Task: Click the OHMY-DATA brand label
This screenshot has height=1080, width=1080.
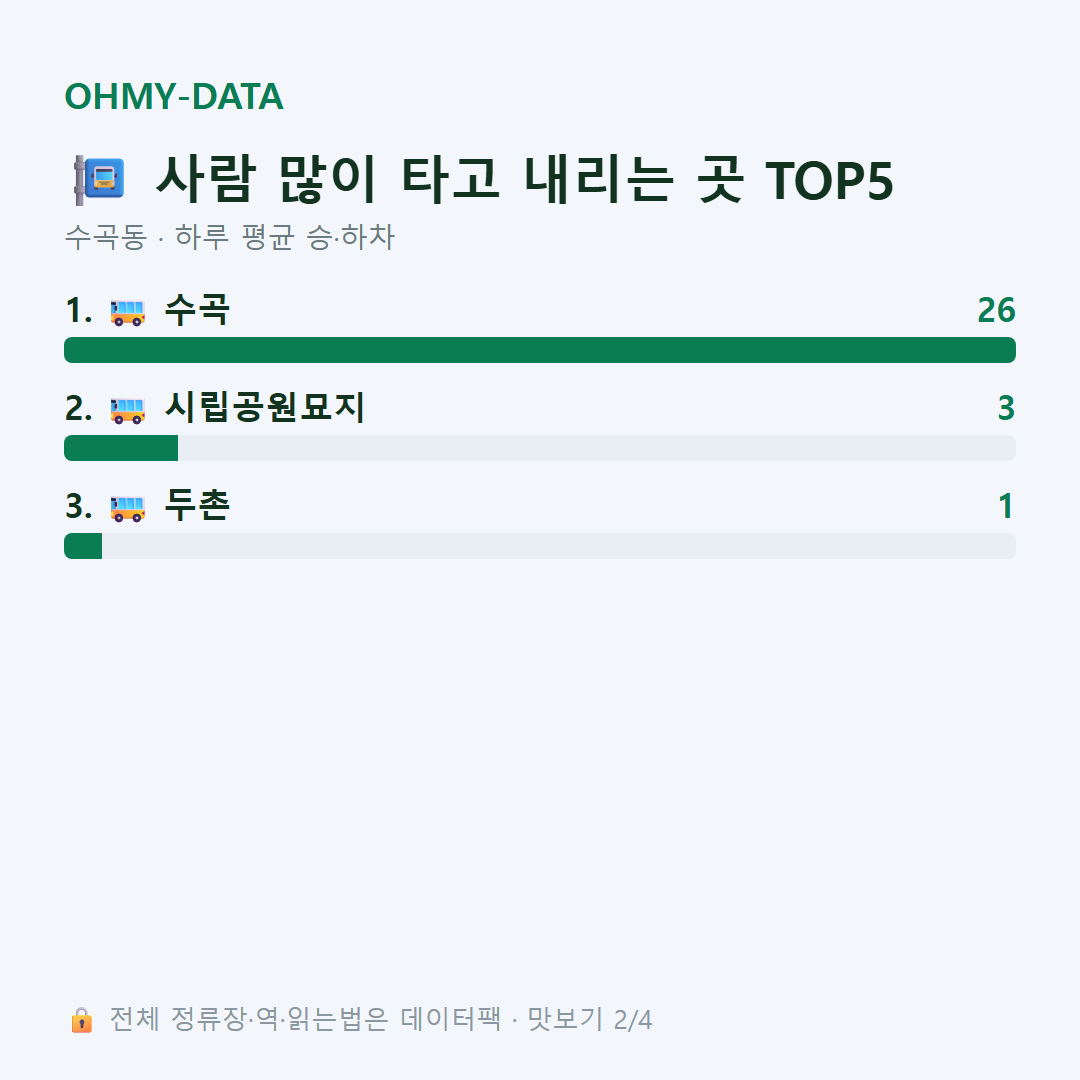Action: pyautogui.click(x=174, y=96)
